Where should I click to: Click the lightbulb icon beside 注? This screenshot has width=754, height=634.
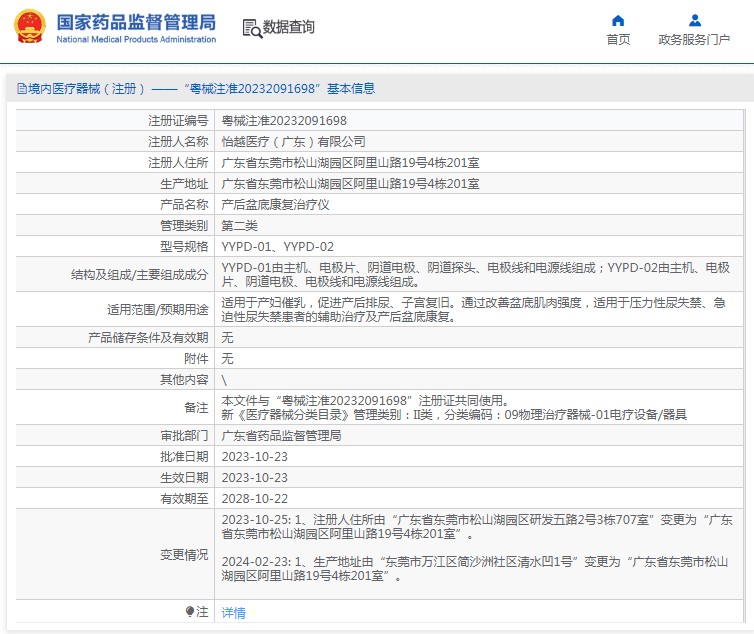point(190,611)
